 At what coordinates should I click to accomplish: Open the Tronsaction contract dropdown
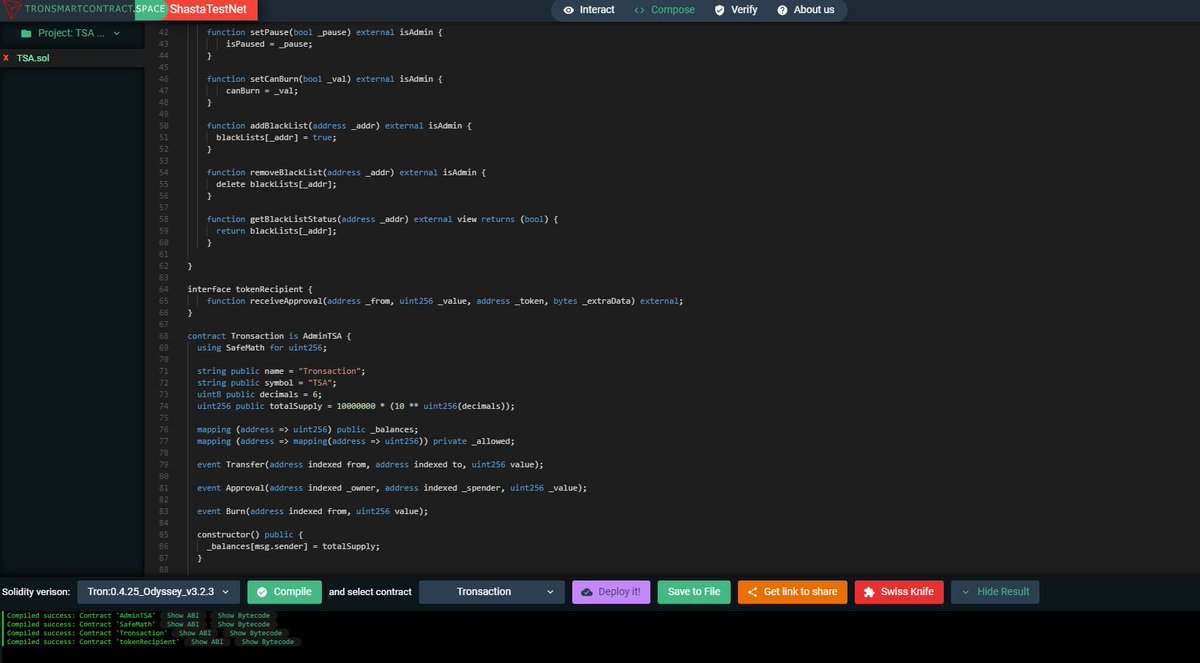pyautogui.click(x=491, y=592)
